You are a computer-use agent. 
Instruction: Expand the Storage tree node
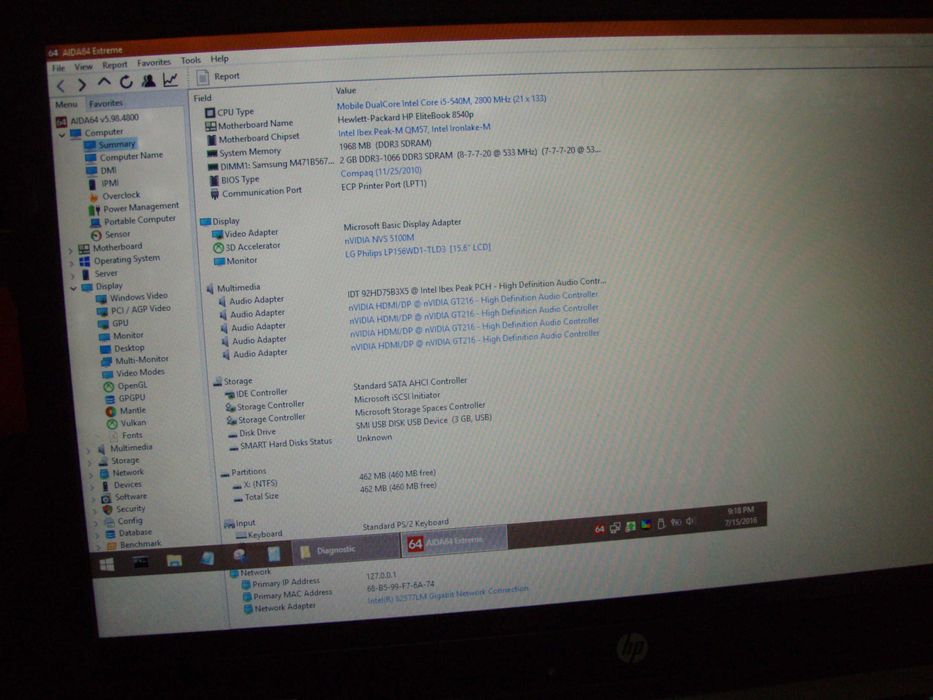click(x=90, y=463)
